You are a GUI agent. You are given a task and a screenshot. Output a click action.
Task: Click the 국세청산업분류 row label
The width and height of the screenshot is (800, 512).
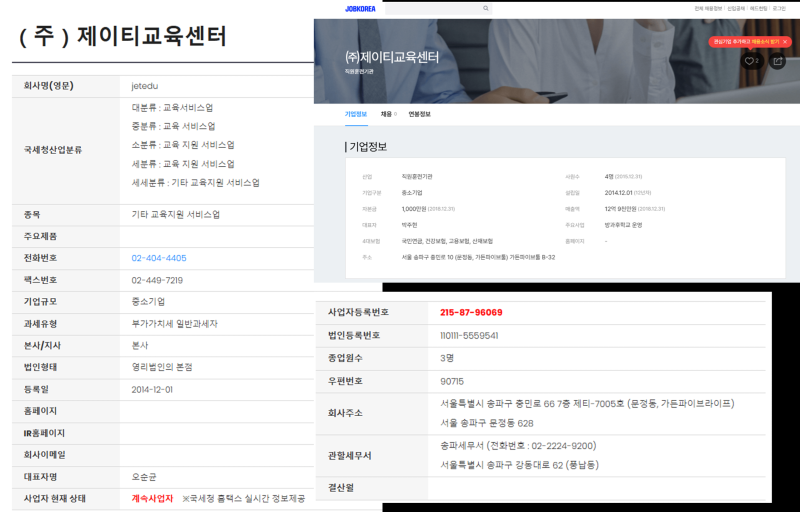53,150
